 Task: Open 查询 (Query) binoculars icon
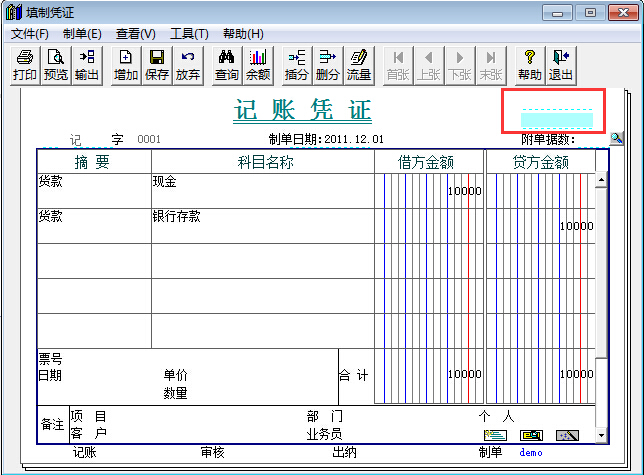[x=227, y=65]
